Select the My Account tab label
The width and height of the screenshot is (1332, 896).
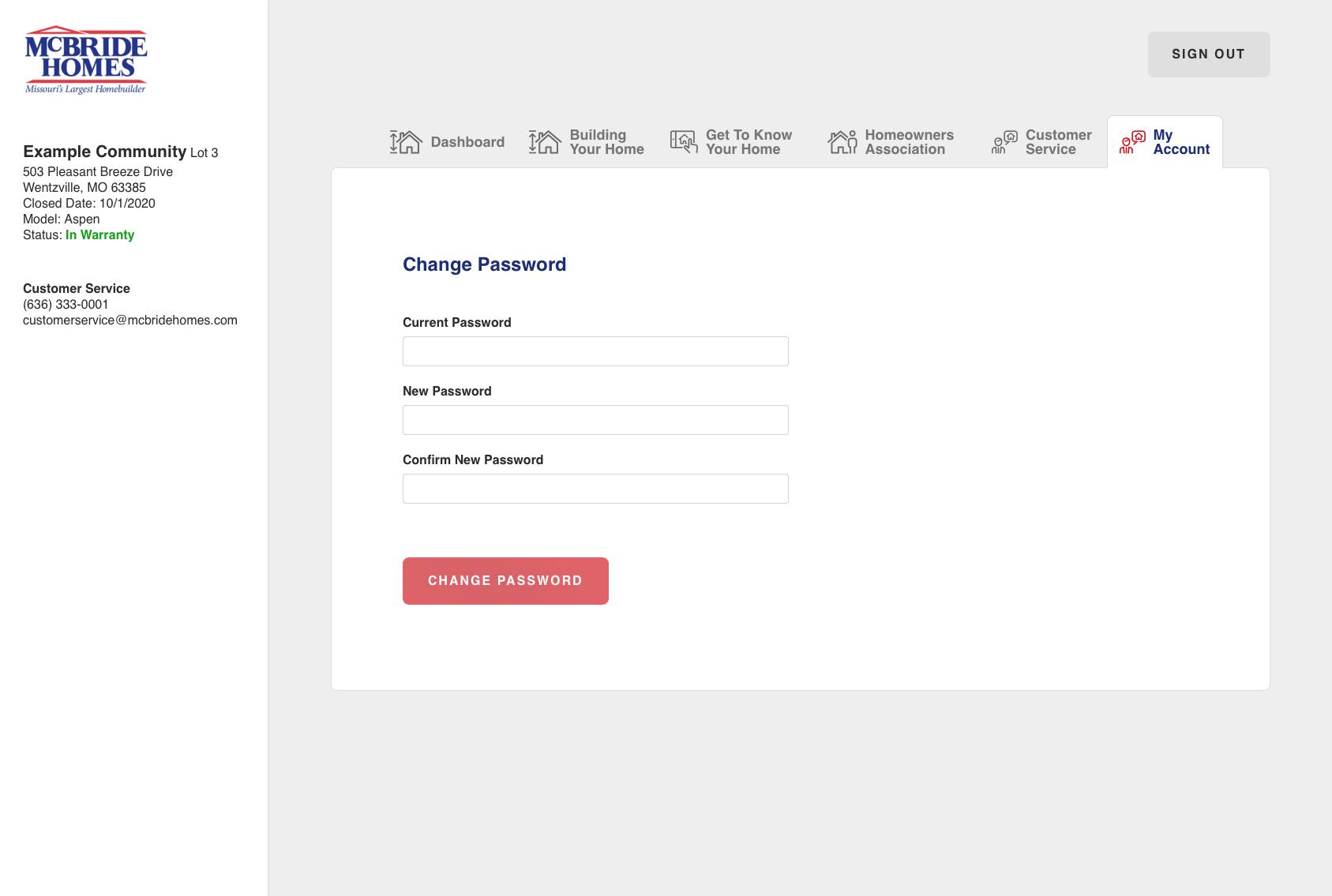tap(1180, 142)
